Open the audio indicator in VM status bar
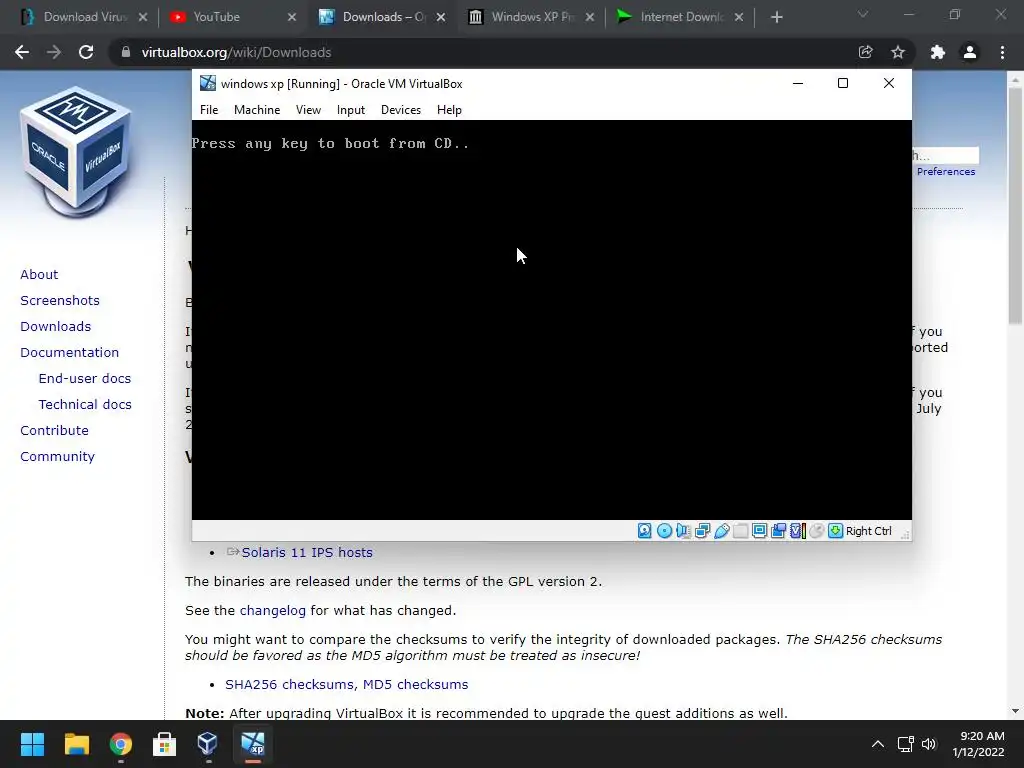Screen dimensions: 1024x768 (683, 531)
